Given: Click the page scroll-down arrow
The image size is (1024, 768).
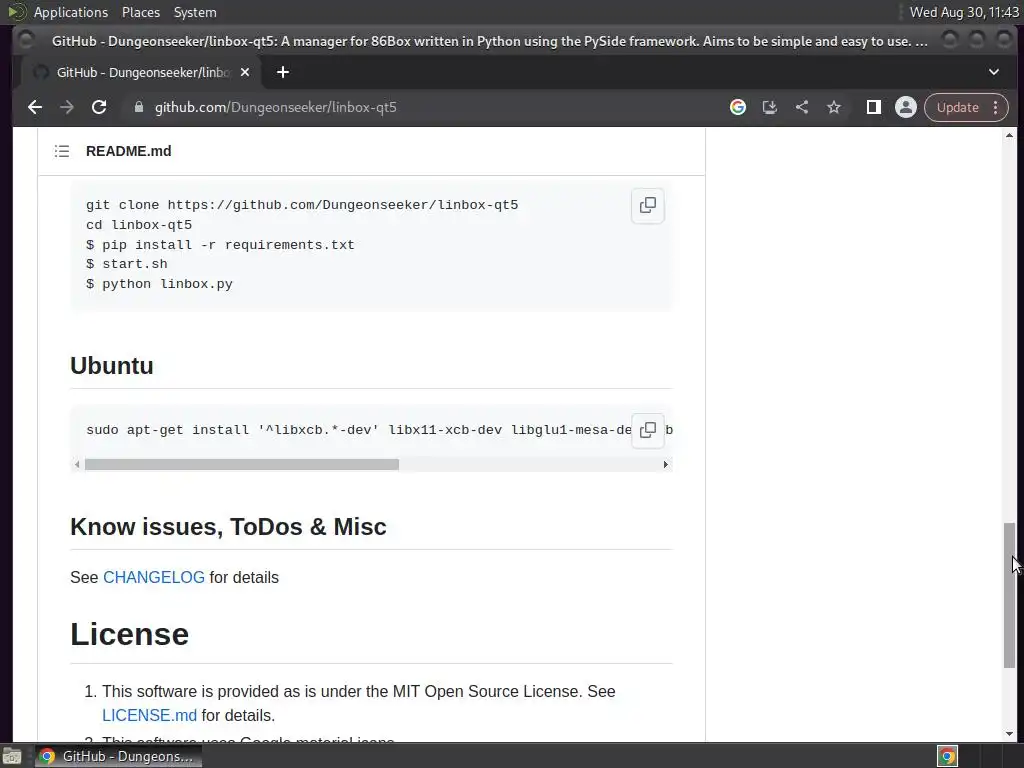Looking at the screenshot, I should pos(1010,734).
